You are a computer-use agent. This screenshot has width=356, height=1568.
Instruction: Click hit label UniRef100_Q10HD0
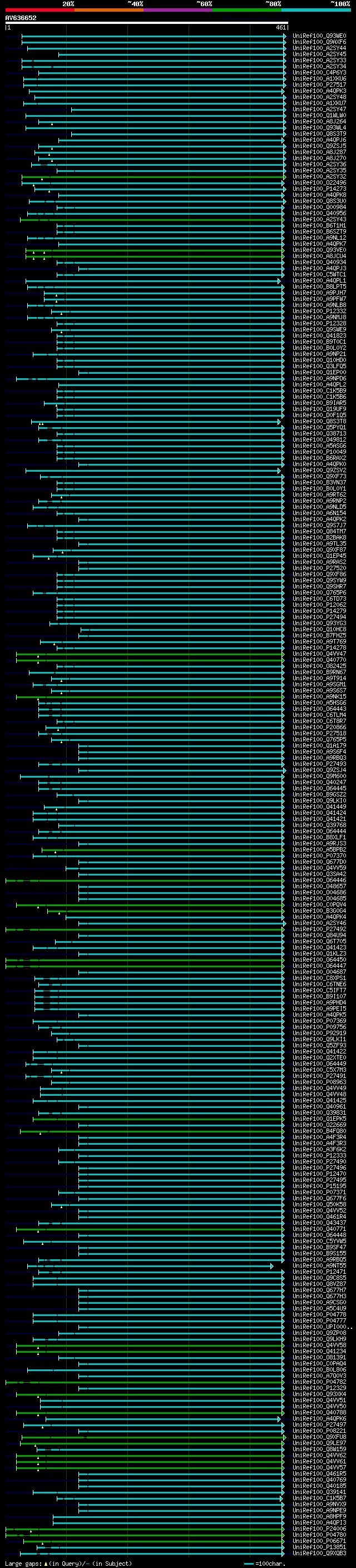[x=319, y=360]
